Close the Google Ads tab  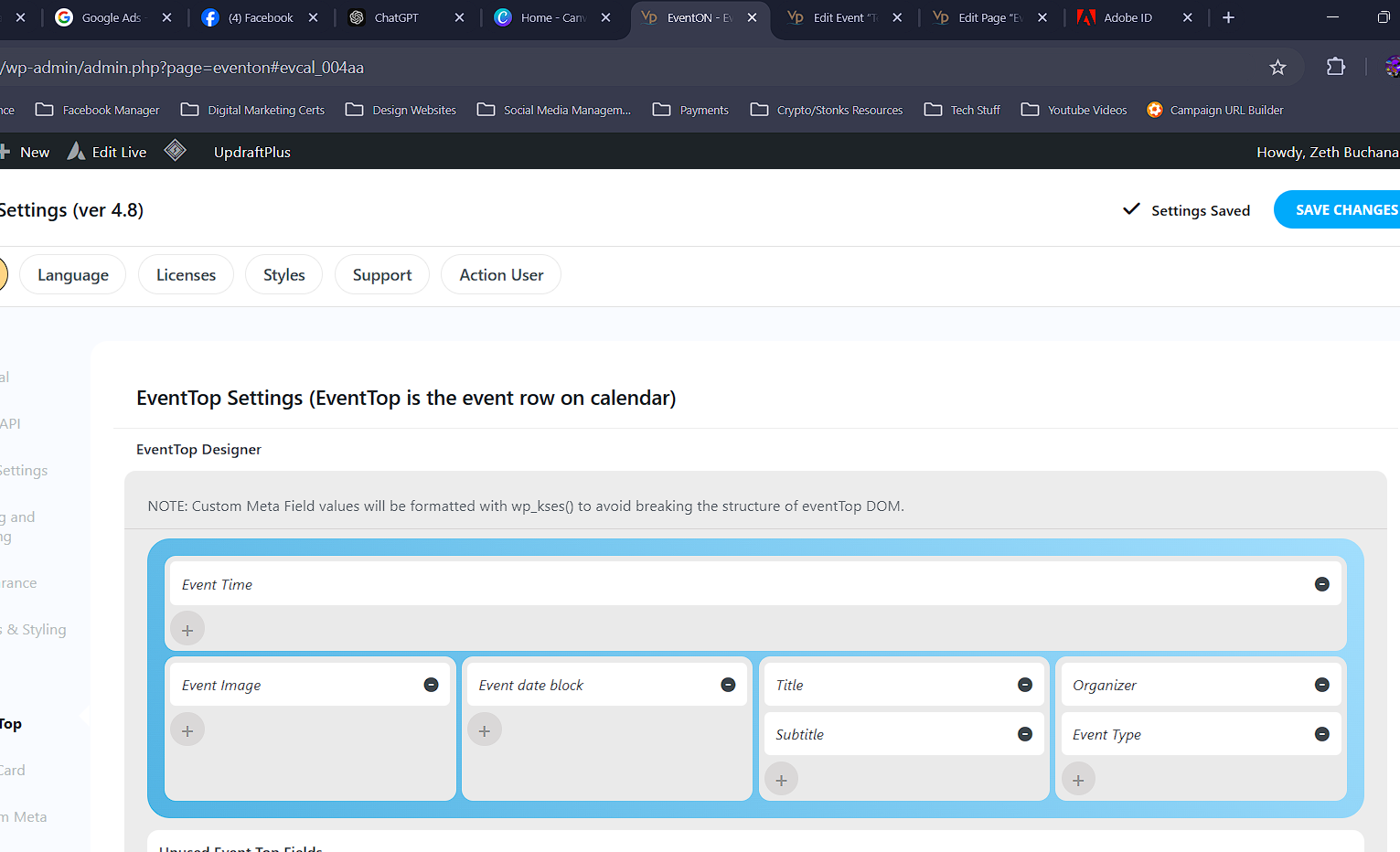[166, 17]
